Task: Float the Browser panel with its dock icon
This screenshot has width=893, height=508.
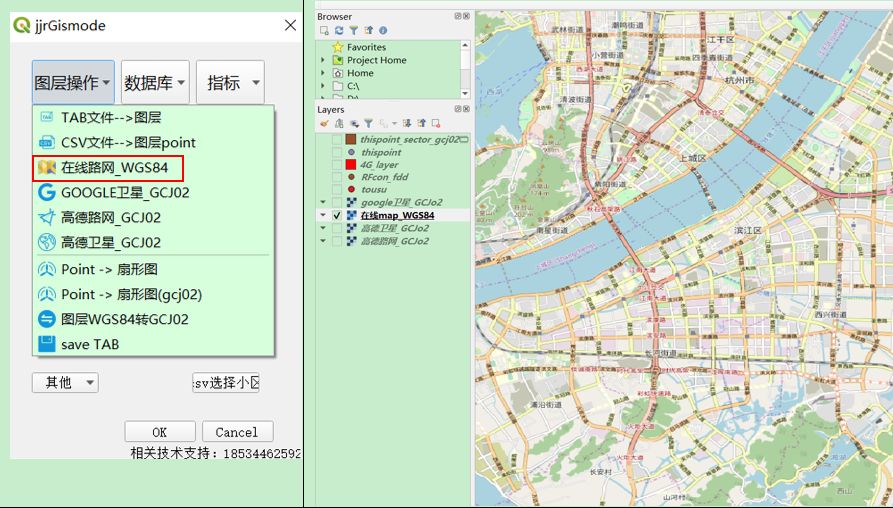Action: [x=457, y=17]
